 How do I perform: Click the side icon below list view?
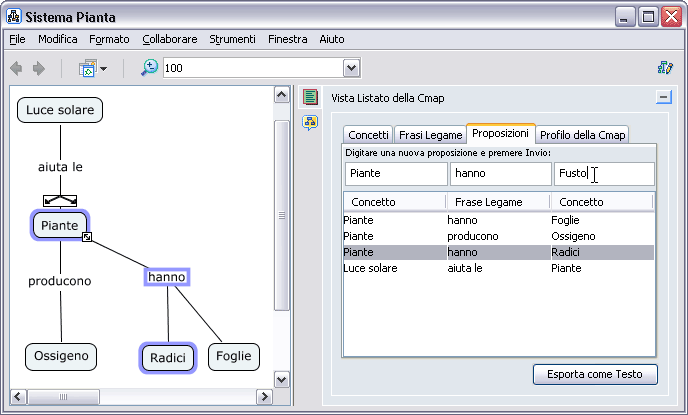(x=311, y=122)
